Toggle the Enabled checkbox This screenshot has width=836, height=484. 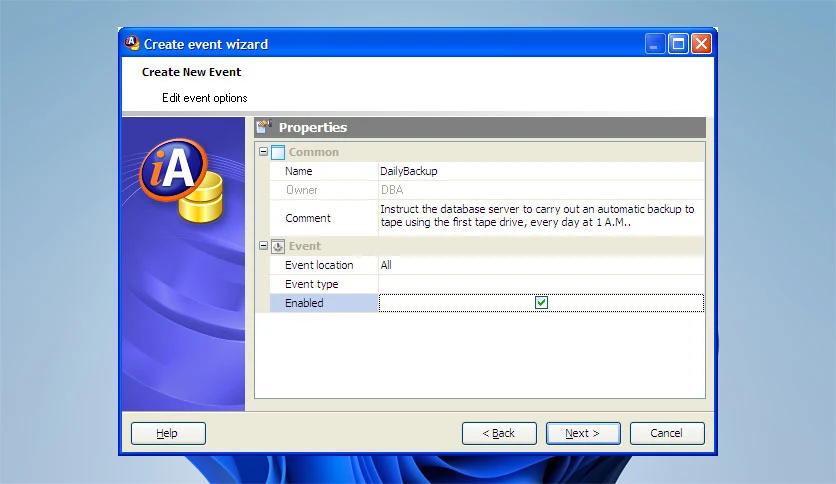tap(541, 303)
